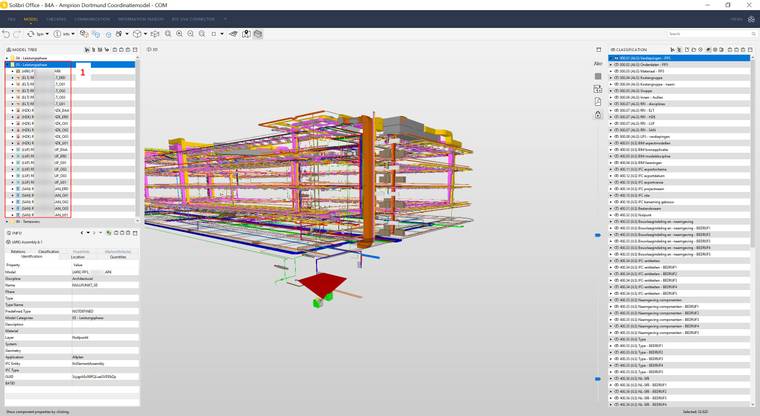Click the Selected count in status bar
Viewport: 760px width, 416px height.
point(696,412)
